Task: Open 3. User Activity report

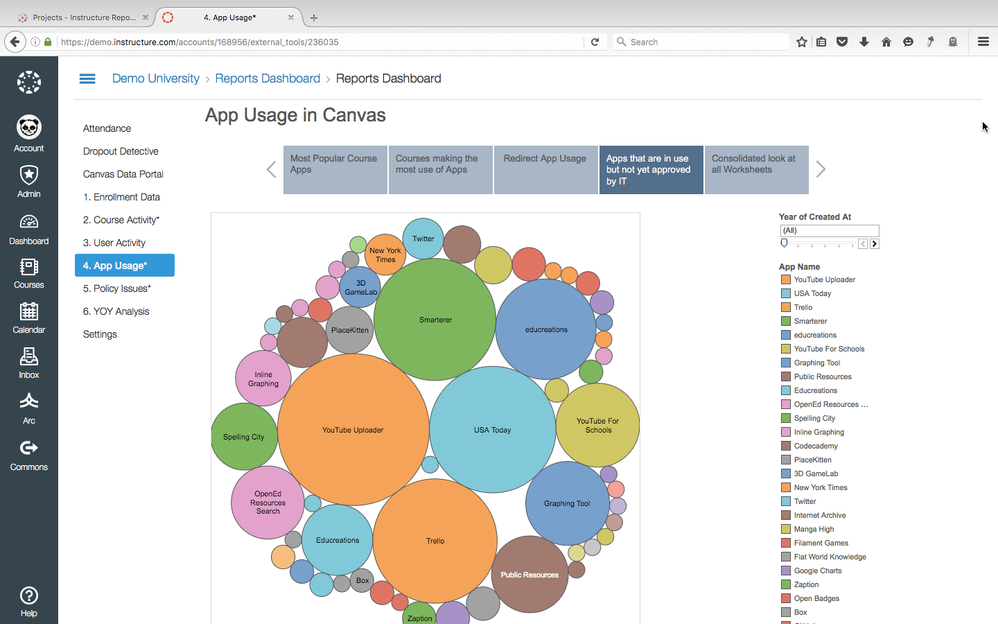Action: click(x=114, y=243)
